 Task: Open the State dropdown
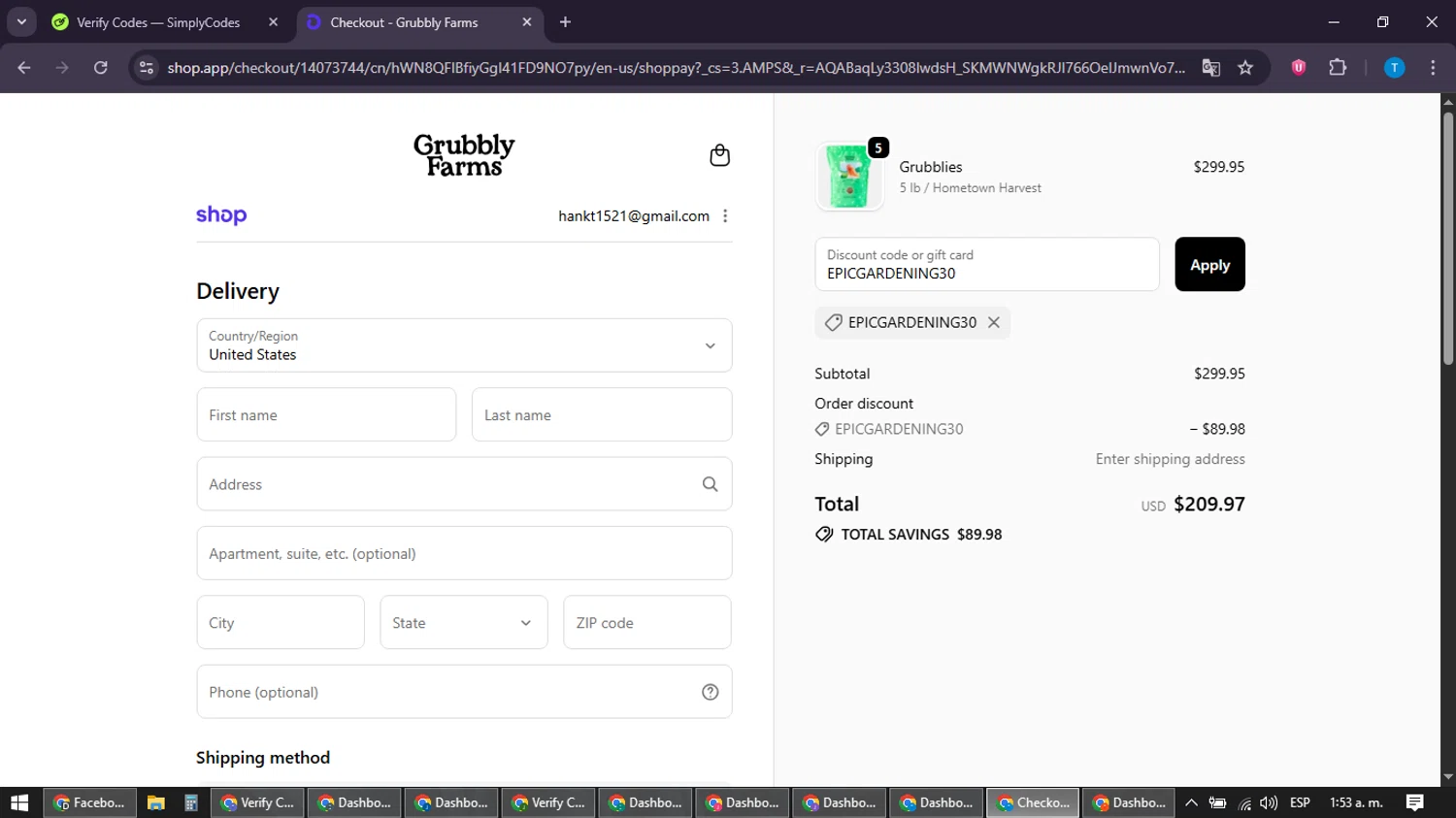(x=464, y=623)
